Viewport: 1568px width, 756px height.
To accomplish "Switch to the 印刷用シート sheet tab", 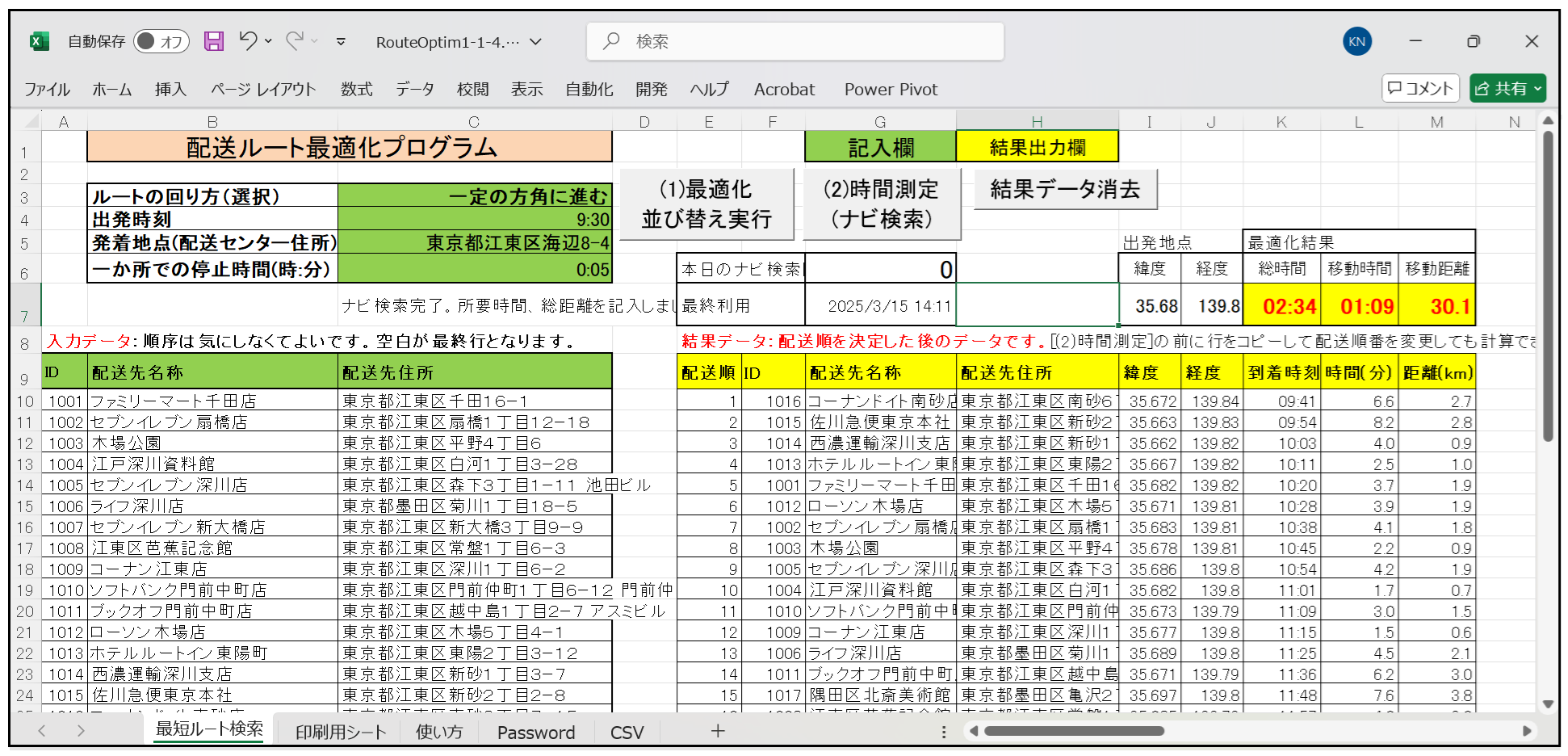I will (x=341, y=732).
